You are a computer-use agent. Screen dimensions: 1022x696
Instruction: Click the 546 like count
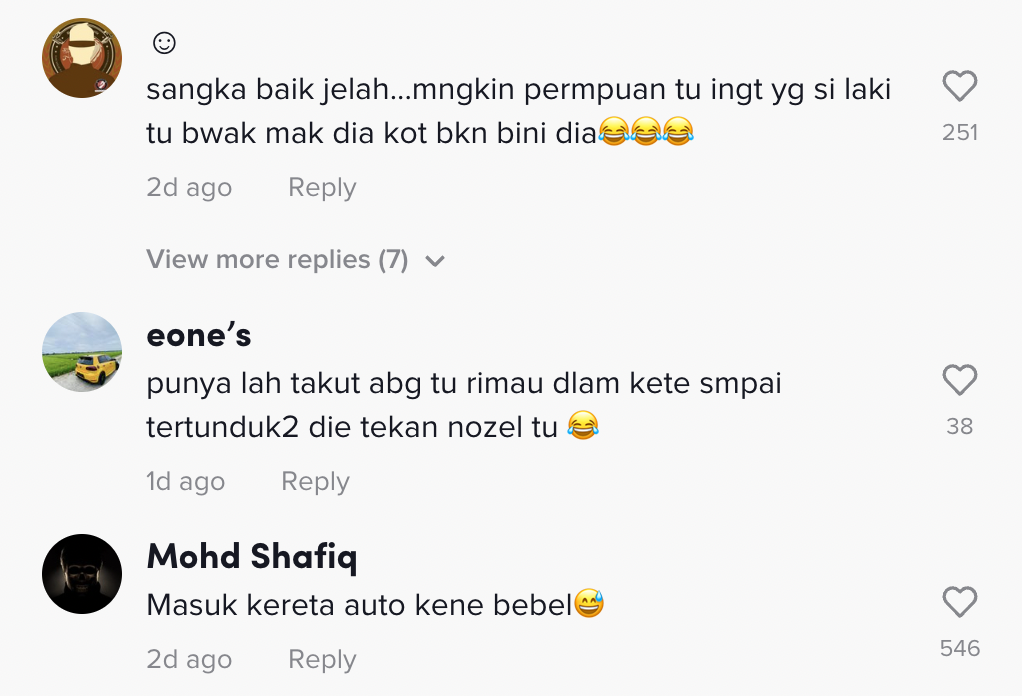959,648
